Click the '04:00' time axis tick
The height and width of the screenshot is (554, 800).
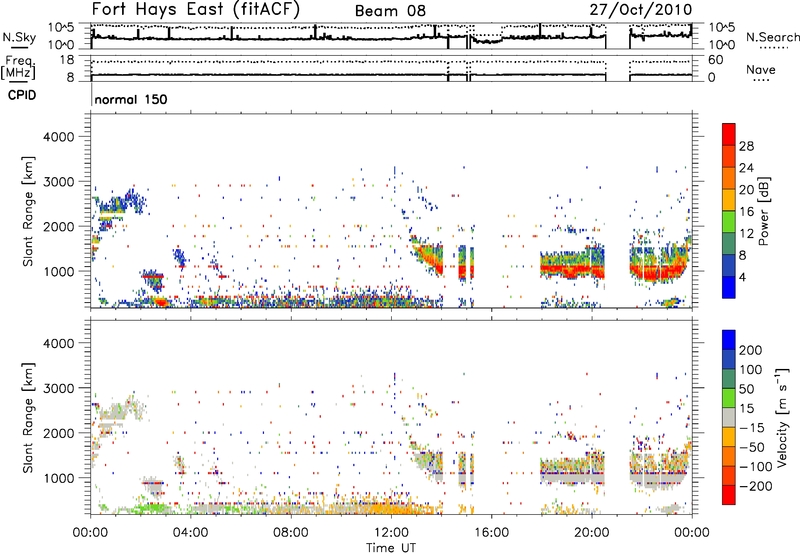(x=190, y=533)
